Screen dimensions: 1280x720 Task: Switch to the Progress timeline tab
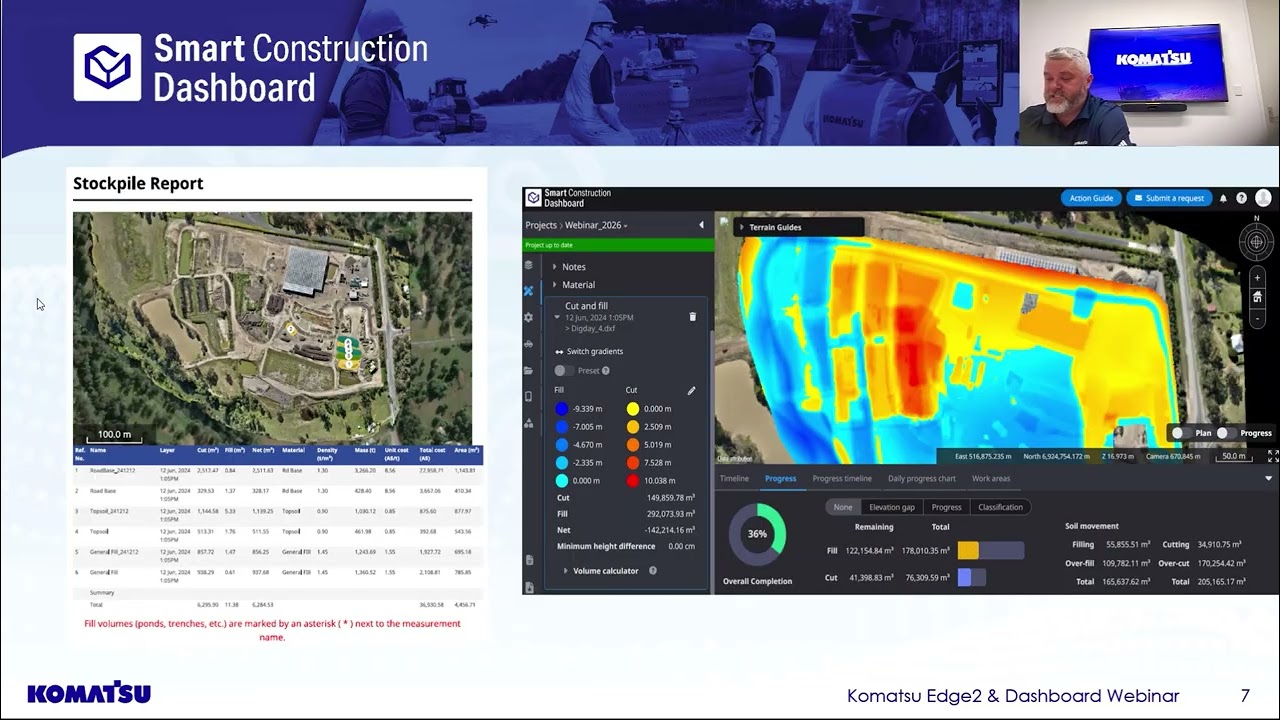point(842,478)
